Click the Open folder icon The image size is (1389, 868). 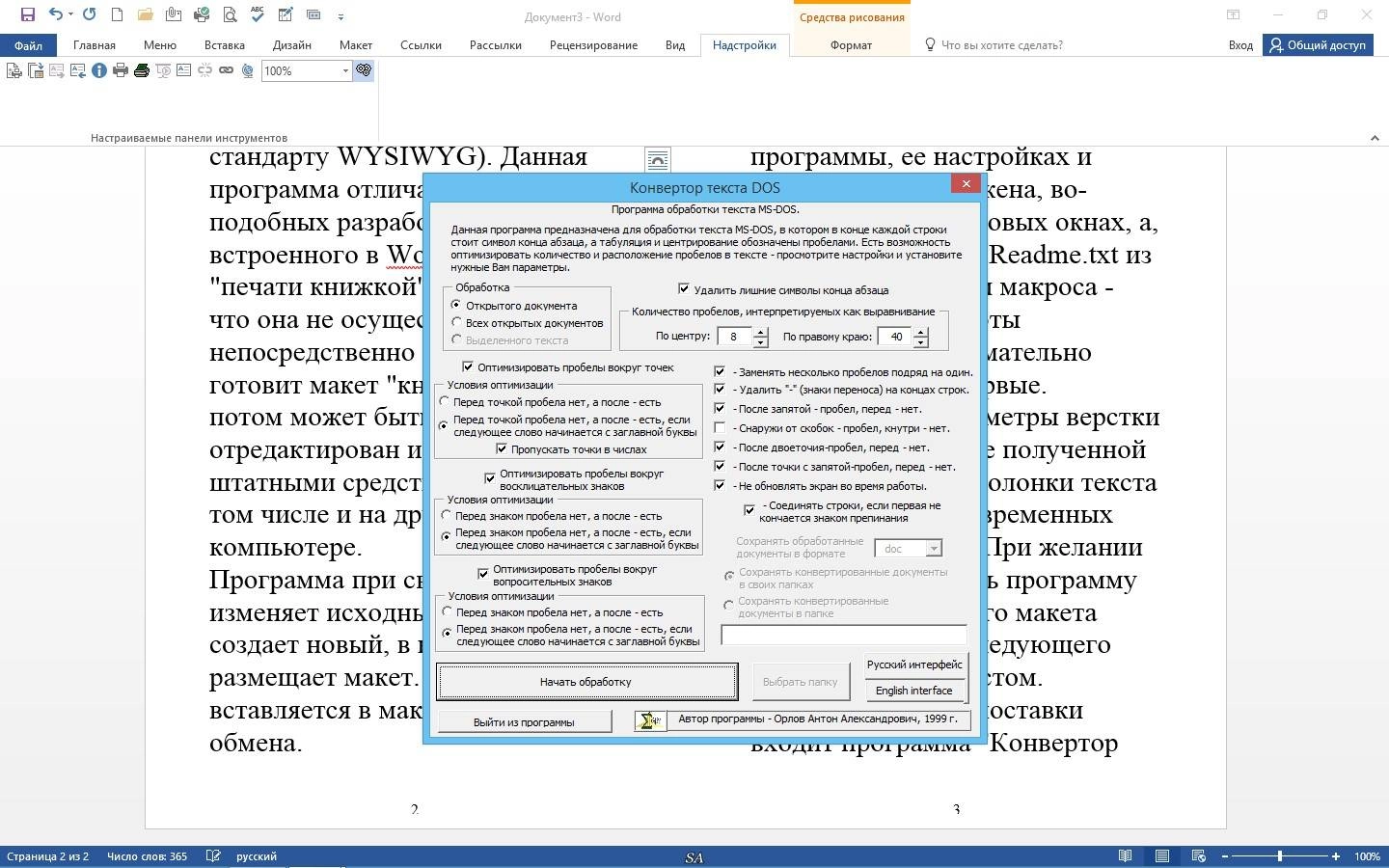[146, 14]
